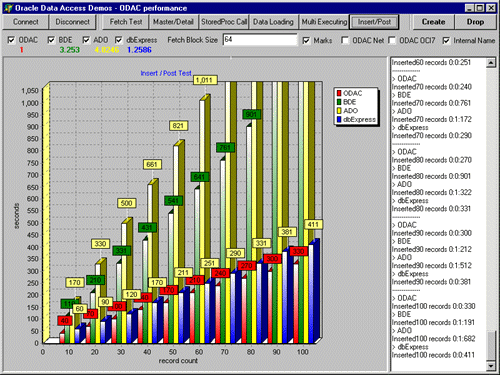This screenshot has width=500, height=375.
Task: Select the StoredProc Call test
Action: point(224,22)
